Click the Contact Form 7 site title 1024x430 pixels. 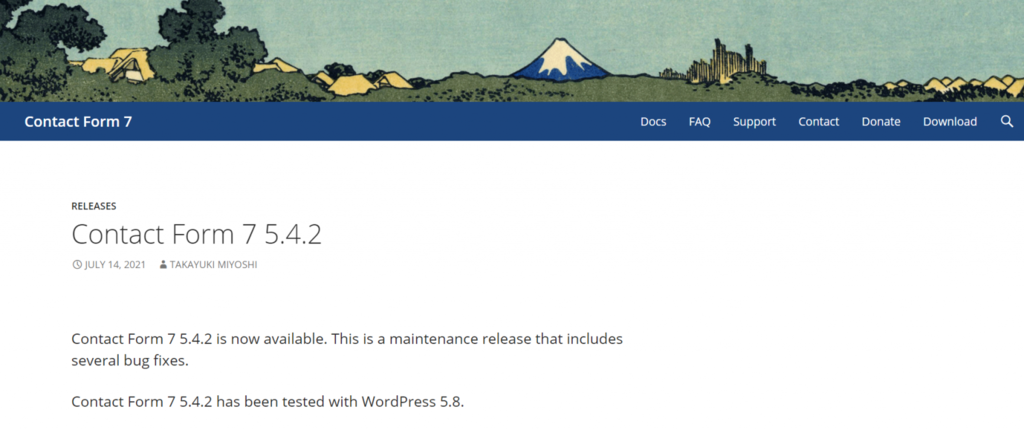tap(78, 122)
